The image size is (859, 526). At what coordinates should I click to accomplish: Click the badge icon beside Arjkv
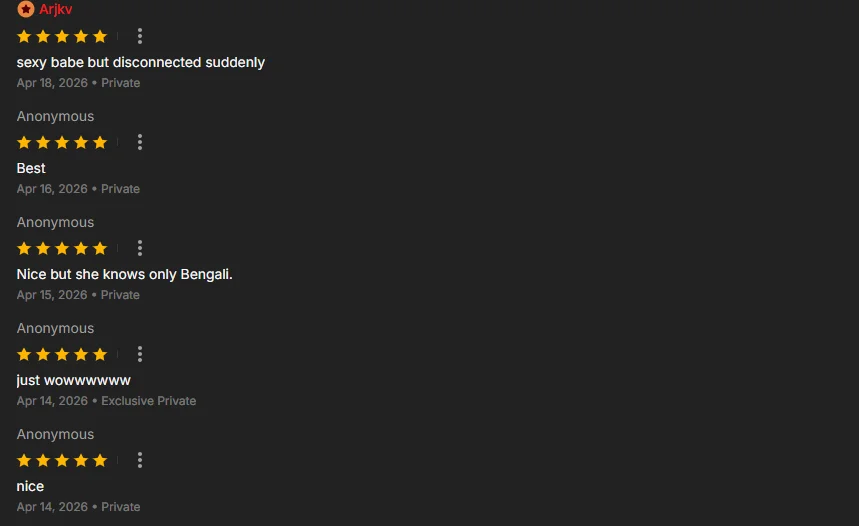point(25,9)
